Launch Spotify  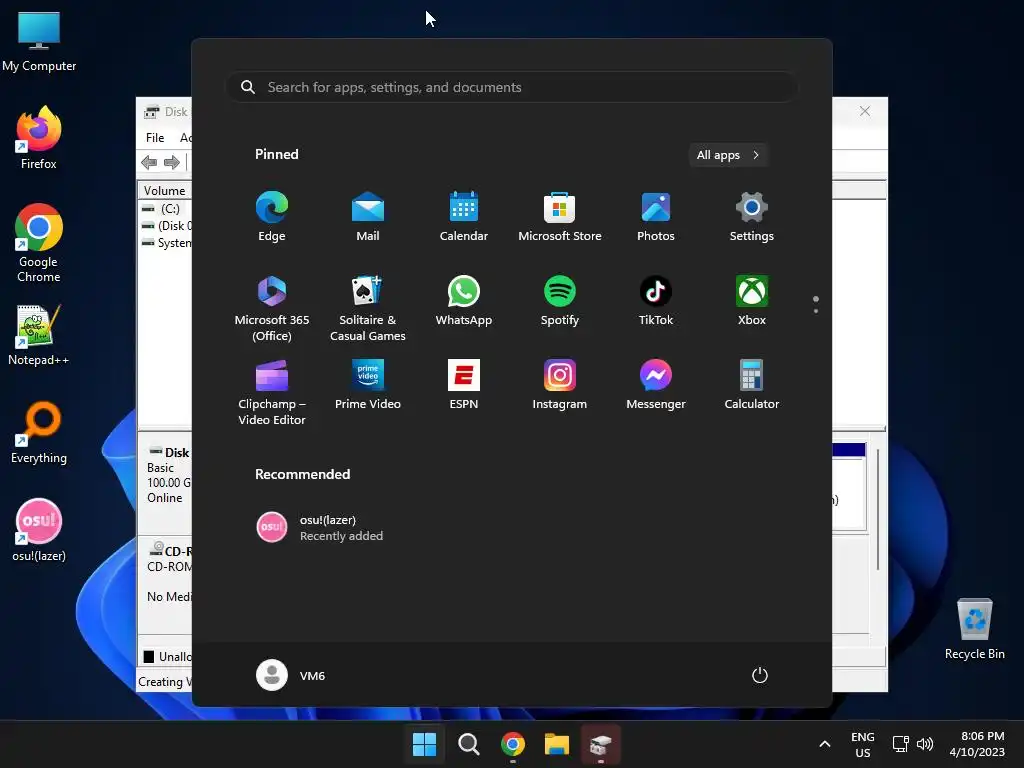point(560,301)
